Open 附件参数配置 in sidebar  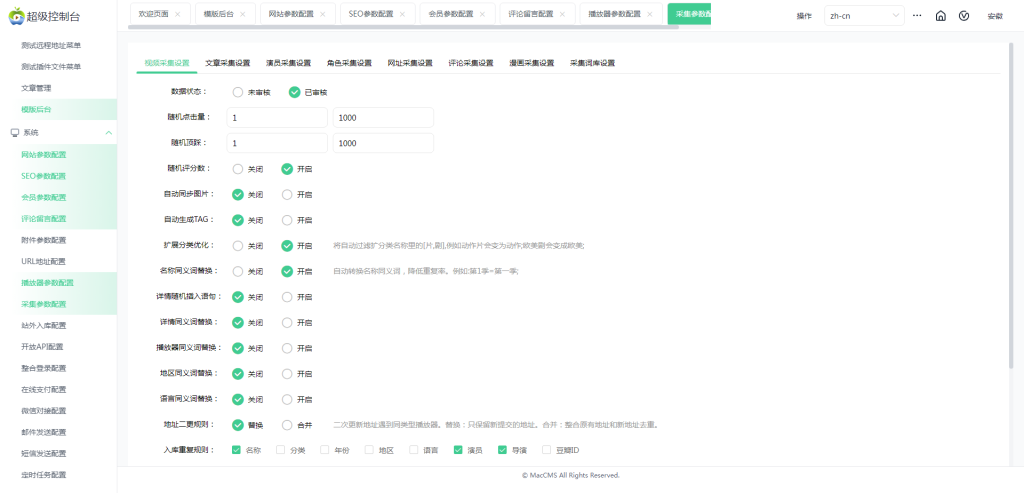[43, 240]
